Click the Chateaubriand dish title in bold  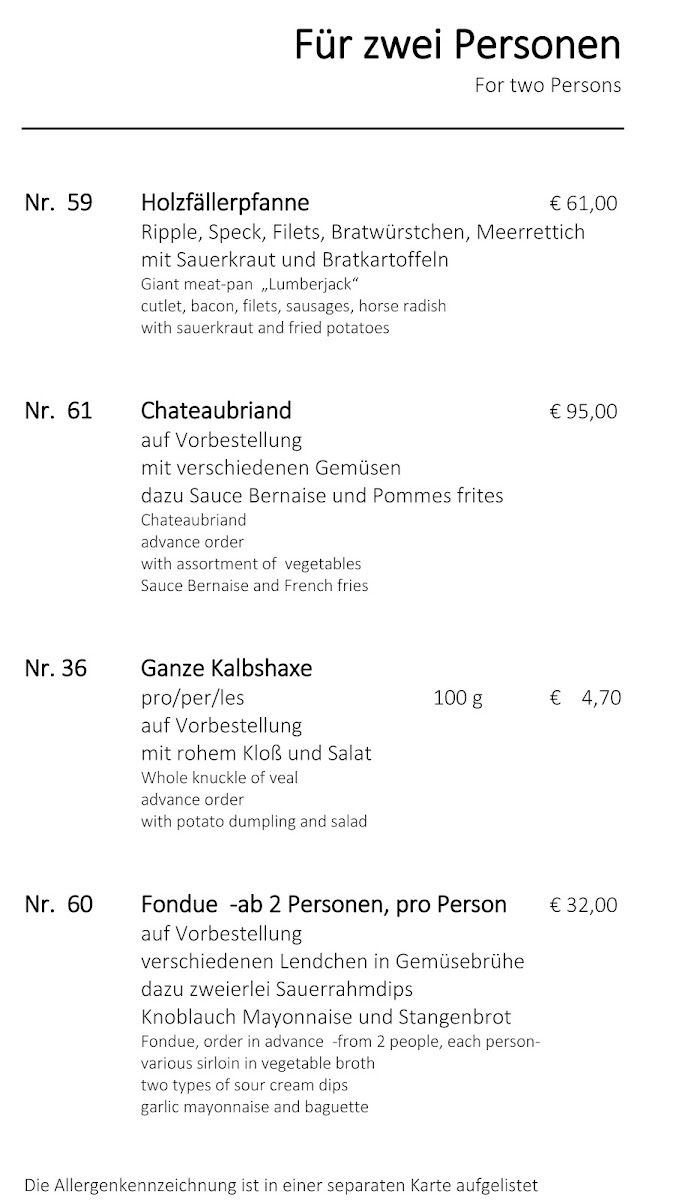click(x=216, y=410)
